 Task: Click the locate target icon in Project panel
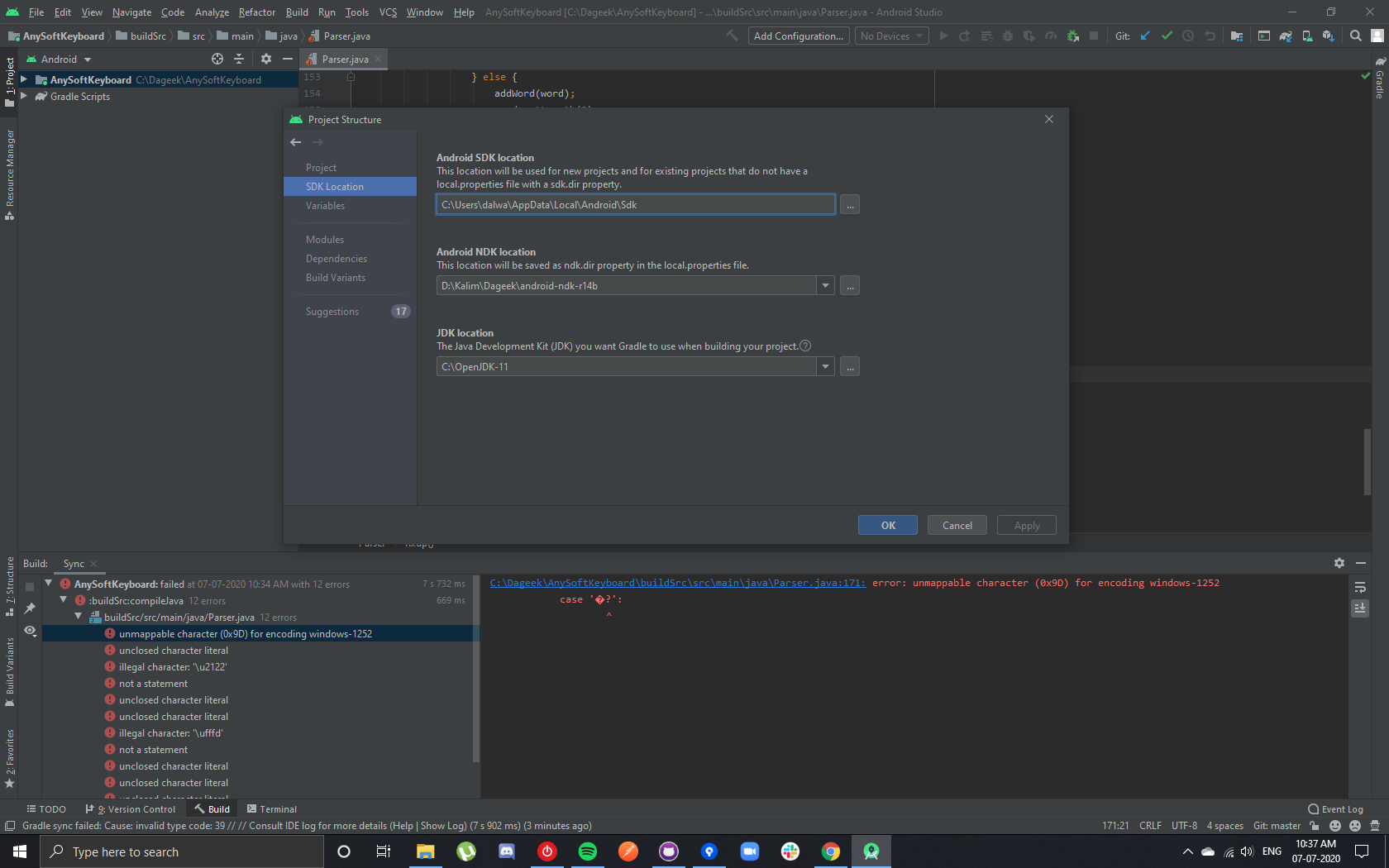[217, 59]
